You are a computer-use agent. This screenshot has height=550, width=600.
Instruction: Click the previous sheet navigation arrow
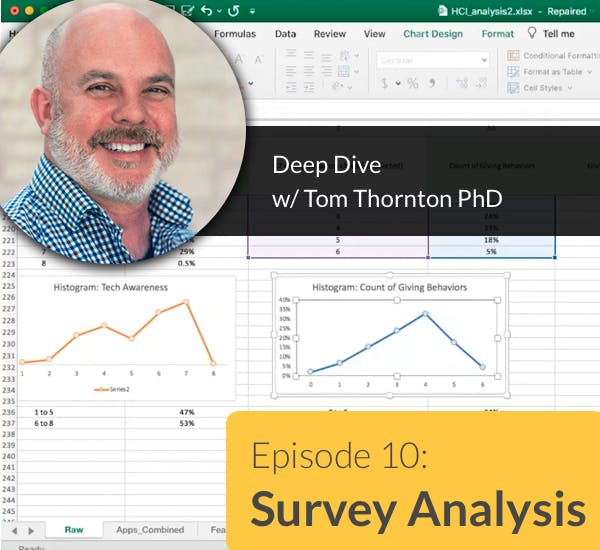(15, 531)
